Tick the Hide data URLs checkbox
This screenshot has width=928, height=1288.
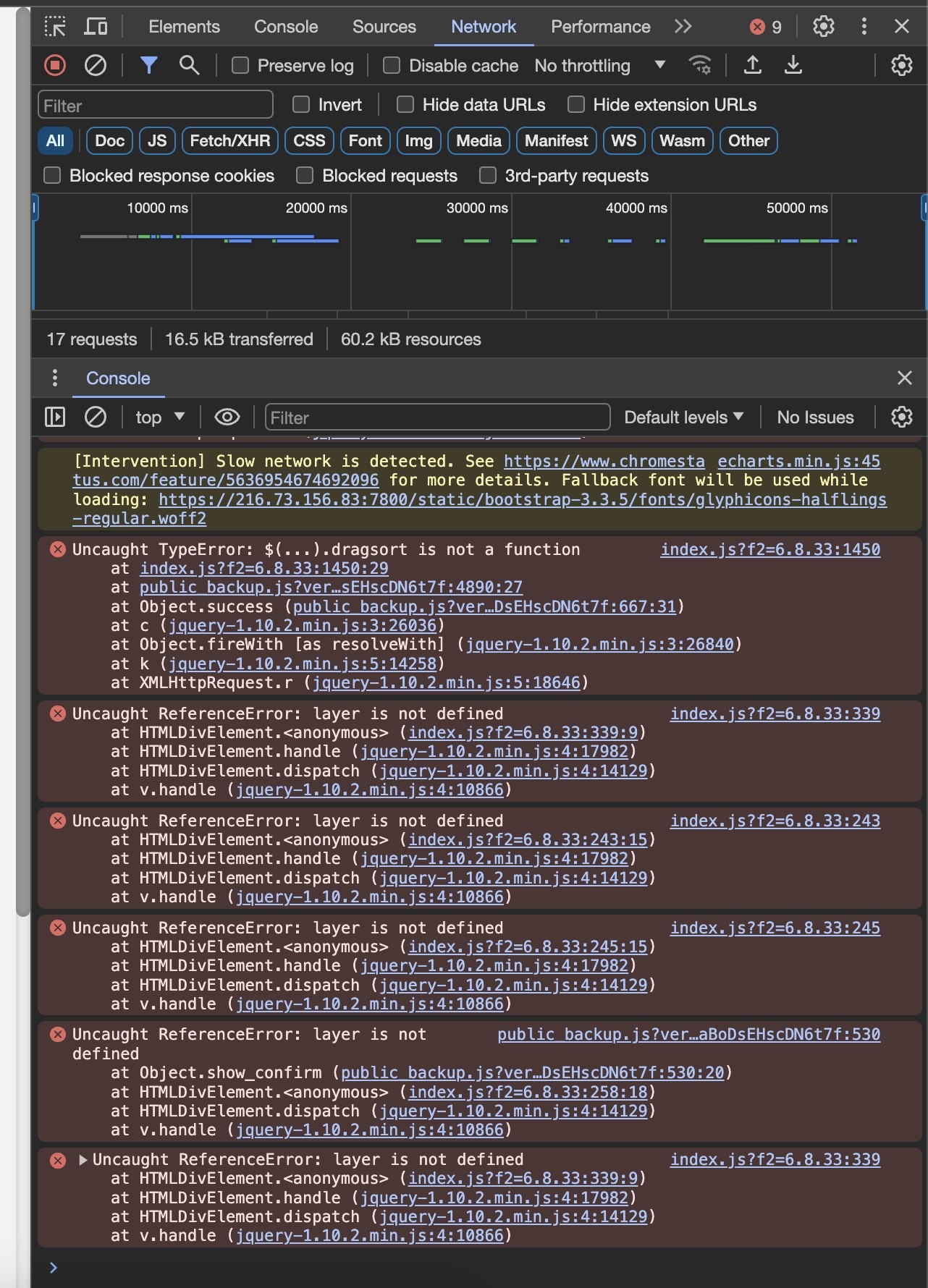405,105
